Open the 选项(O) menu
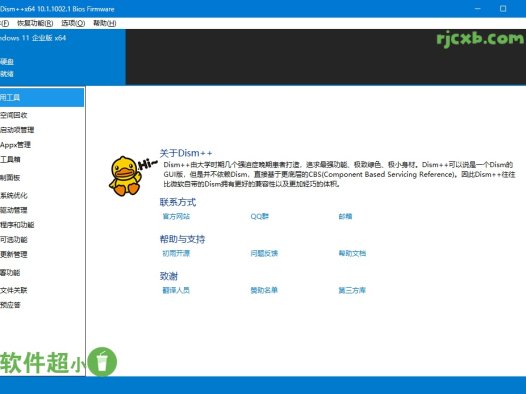 point(73,23)
